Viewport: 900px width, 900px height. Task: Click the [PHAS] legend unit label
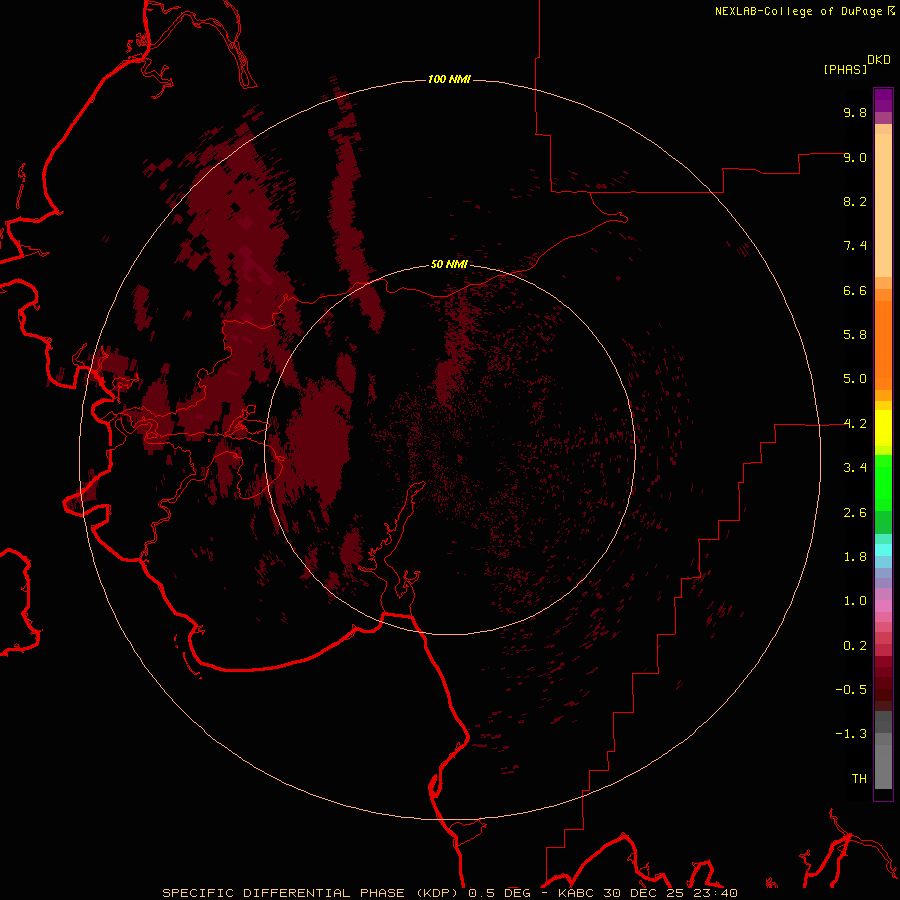coord(845,69)
